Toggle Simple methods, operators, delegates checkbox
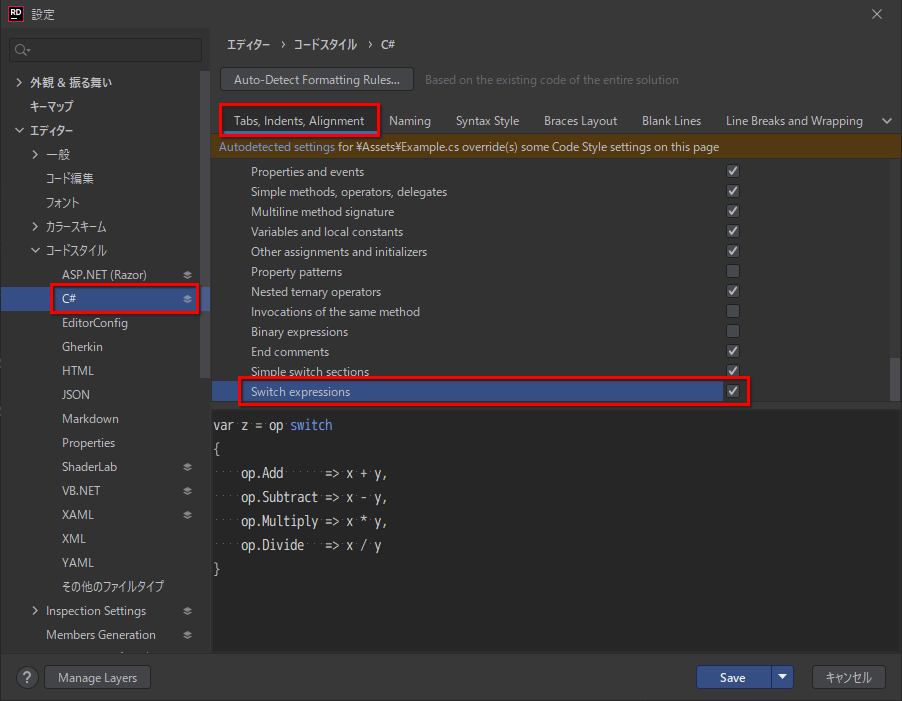The image size is (902, 701). coord(733,191)
